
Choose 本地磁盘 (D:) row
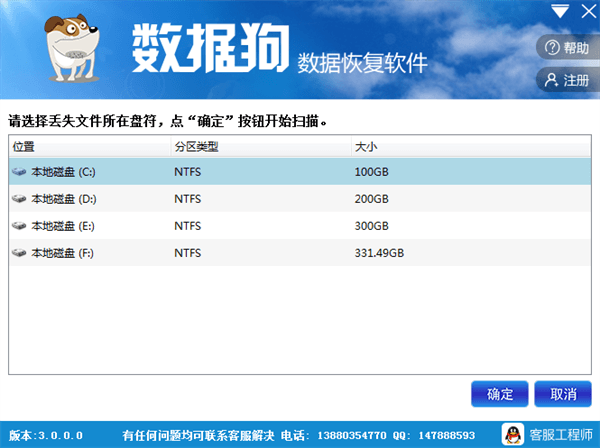(x=300, y=199)
